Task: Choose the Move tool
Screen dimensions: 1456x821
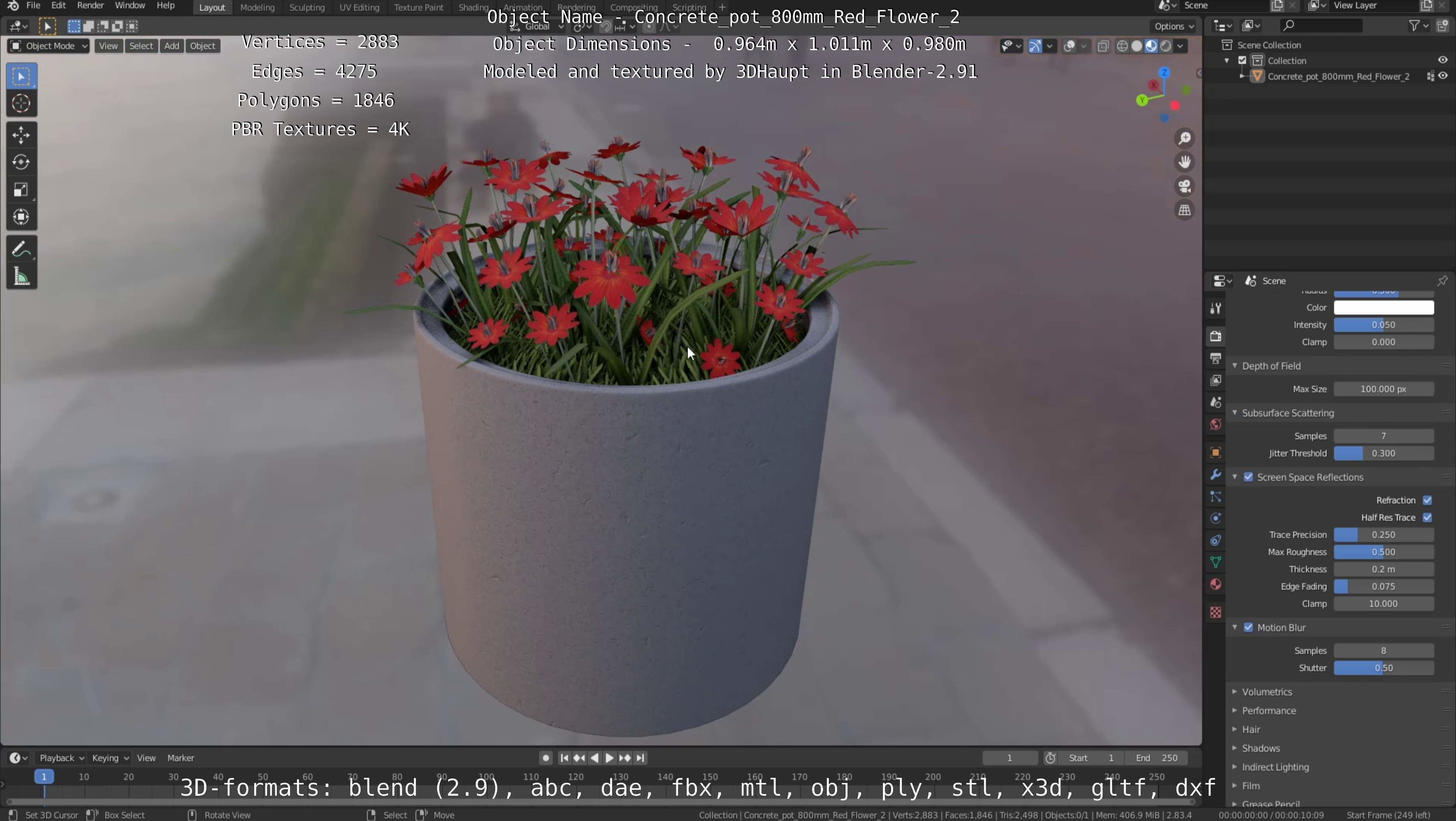Action: (21, 135)
